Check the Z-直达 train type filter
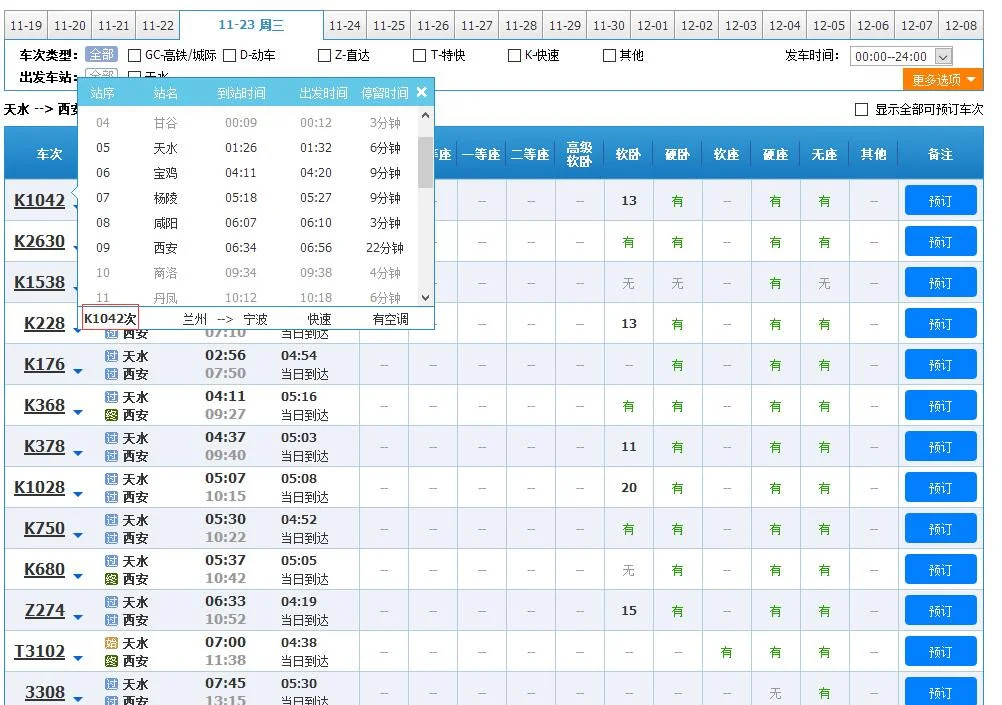Image resolution: width=1002 pixels, height=705 pixels. pyautogui.click(x=324, y=55)
